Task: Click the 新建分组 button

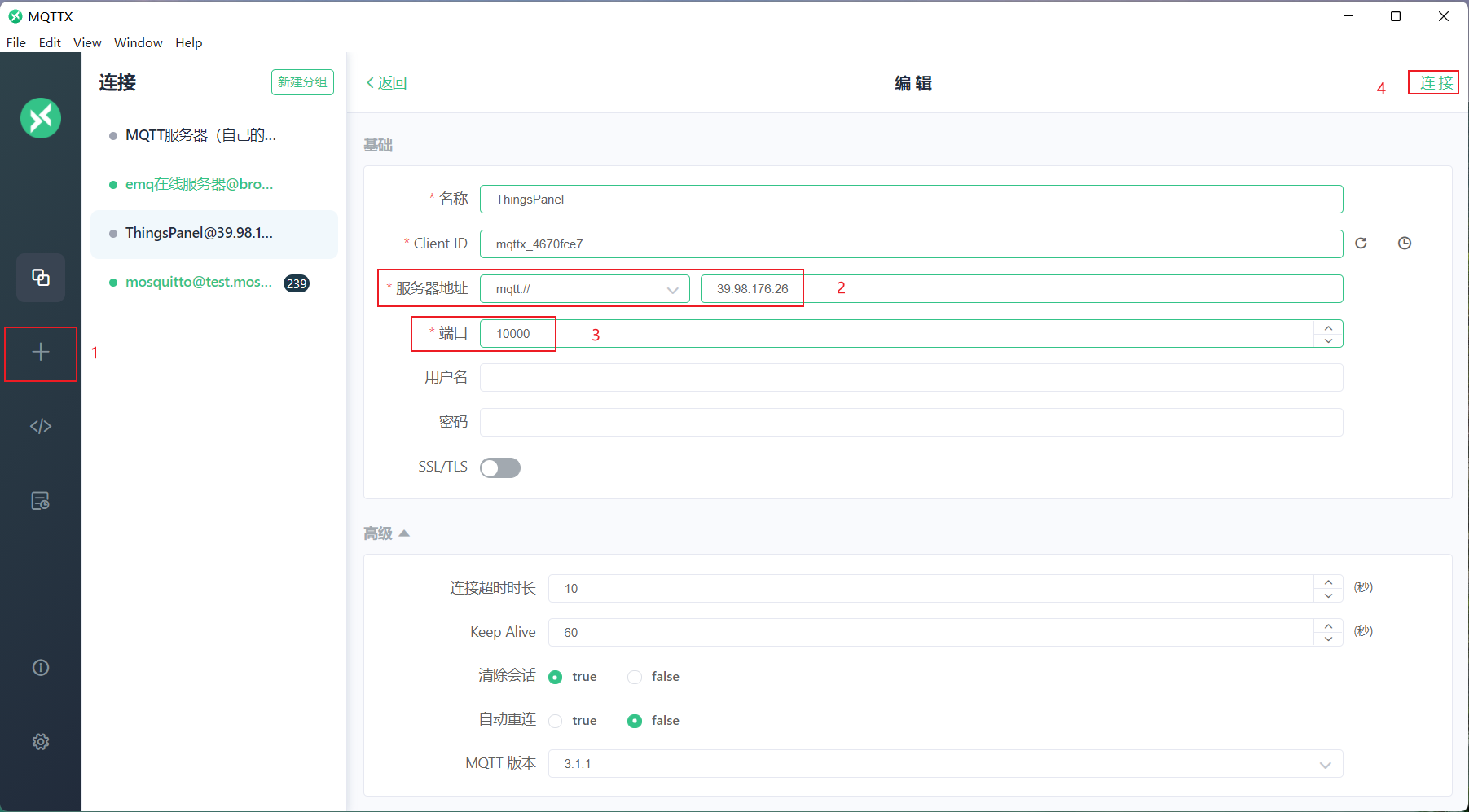Action: coord(302,82)
